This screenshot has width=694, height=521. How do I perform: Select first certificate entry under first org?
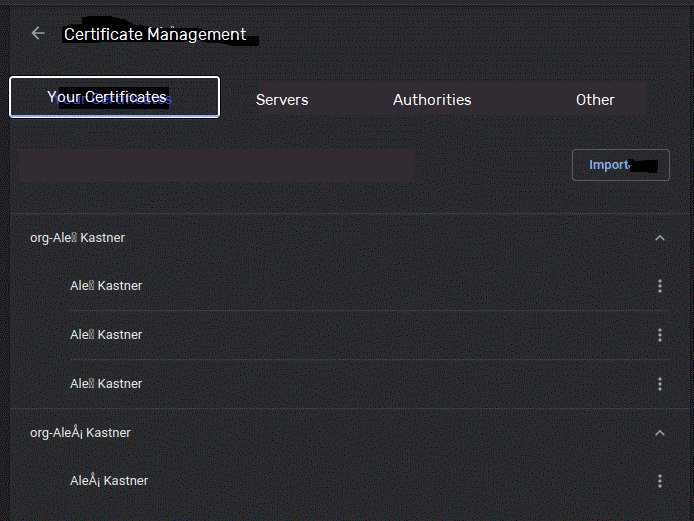[106, 286]
